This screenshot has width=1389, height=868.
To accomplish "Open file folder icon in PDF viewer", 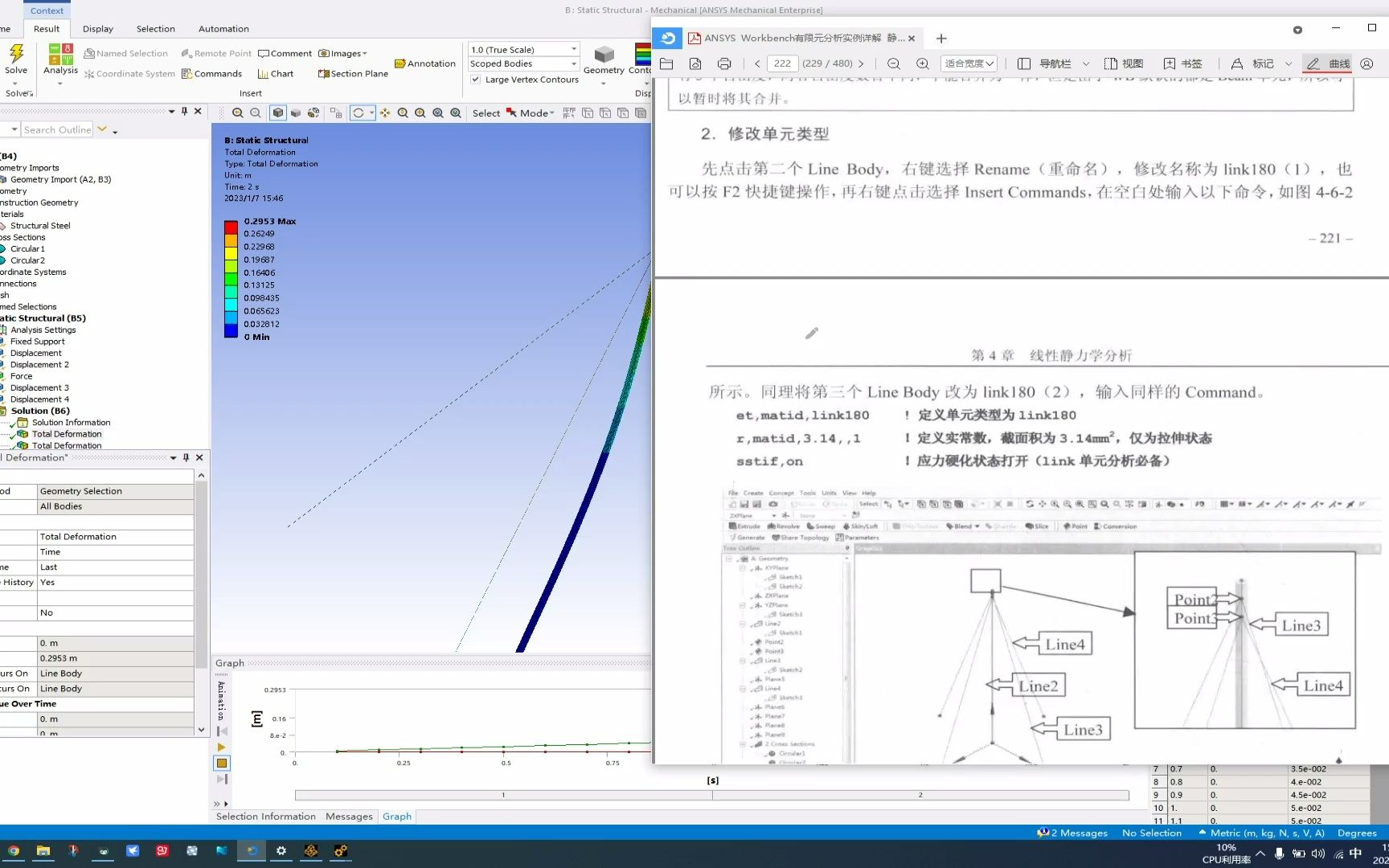I will click(666, 63).
